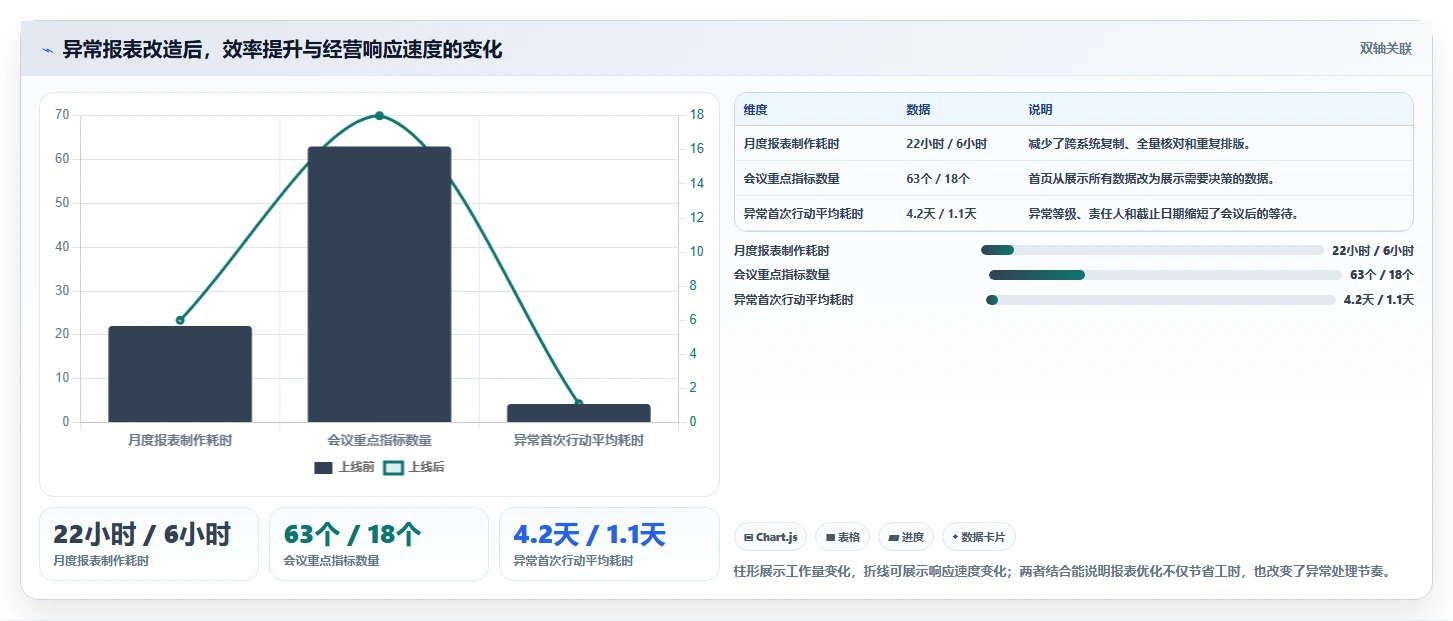Click right axis tick 18
Viewport: 1453px width, 621px height.
[697, 115]
